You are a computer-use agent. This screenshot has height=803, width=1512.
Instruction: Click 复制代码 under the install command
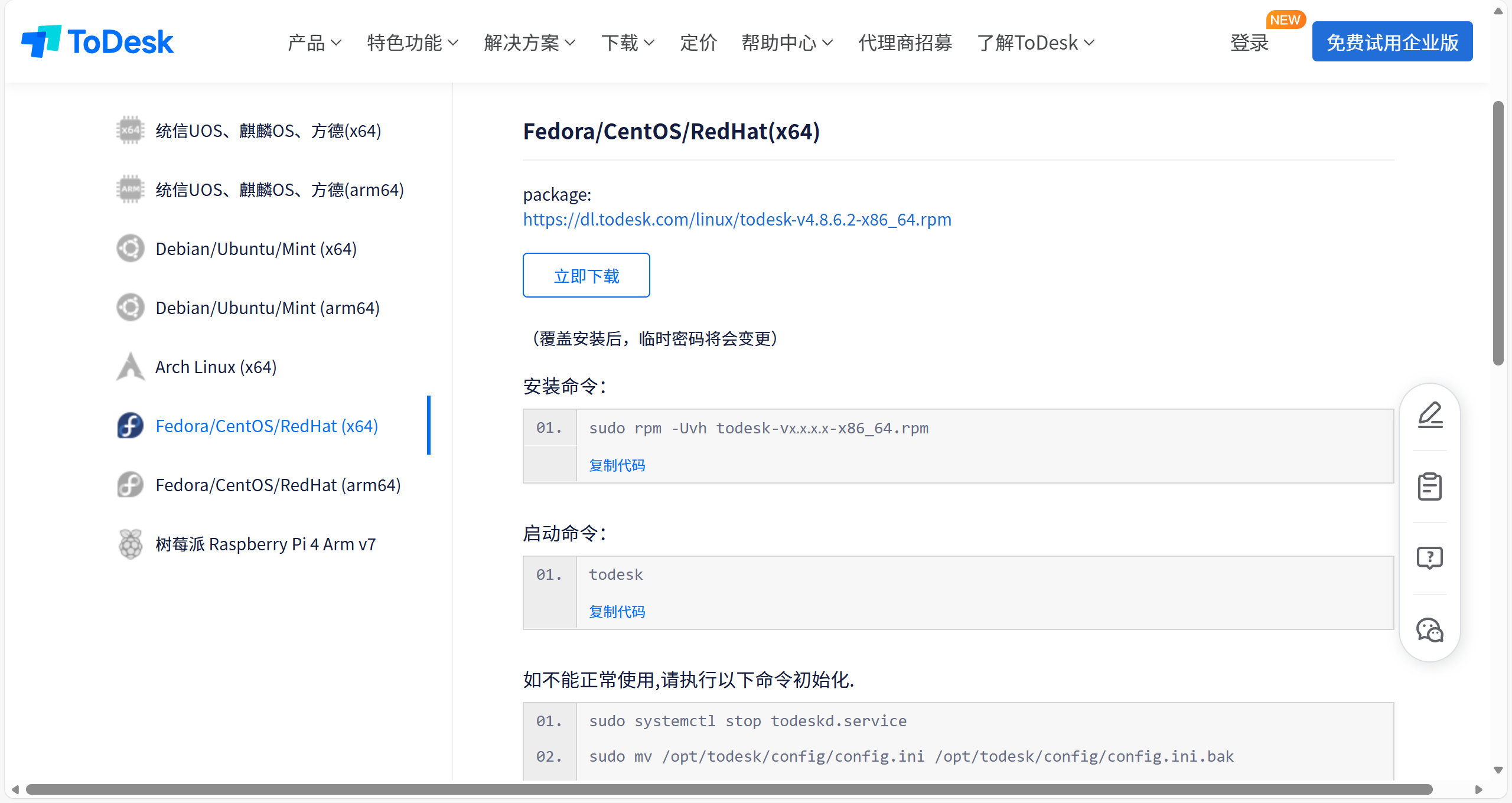pyautogui.click(x=617, y=465)
